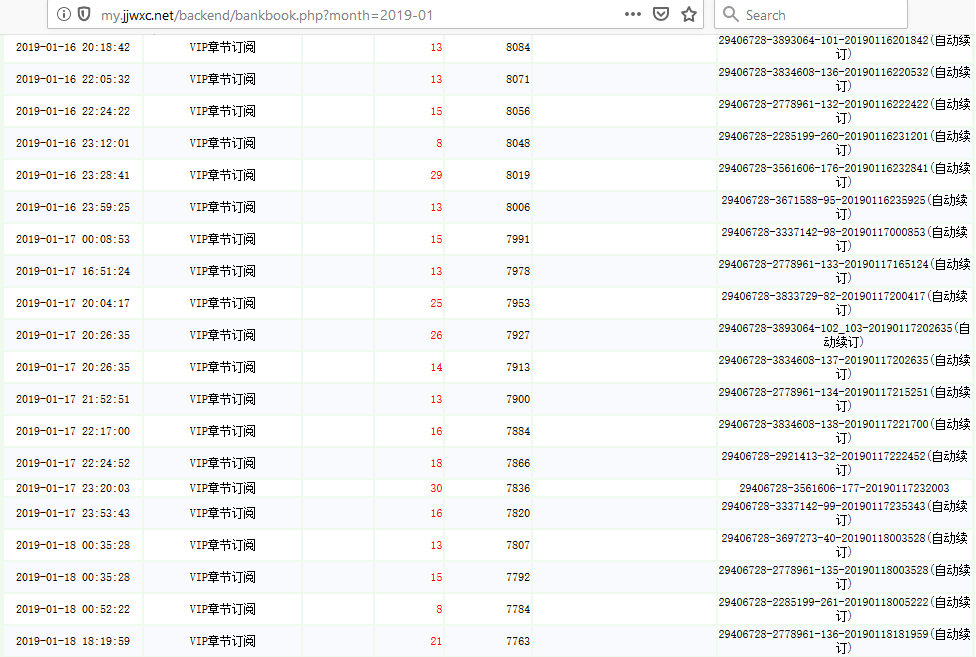
Task: Click balance value 7763
Action: pyautogui.click(x=518, y=641)
